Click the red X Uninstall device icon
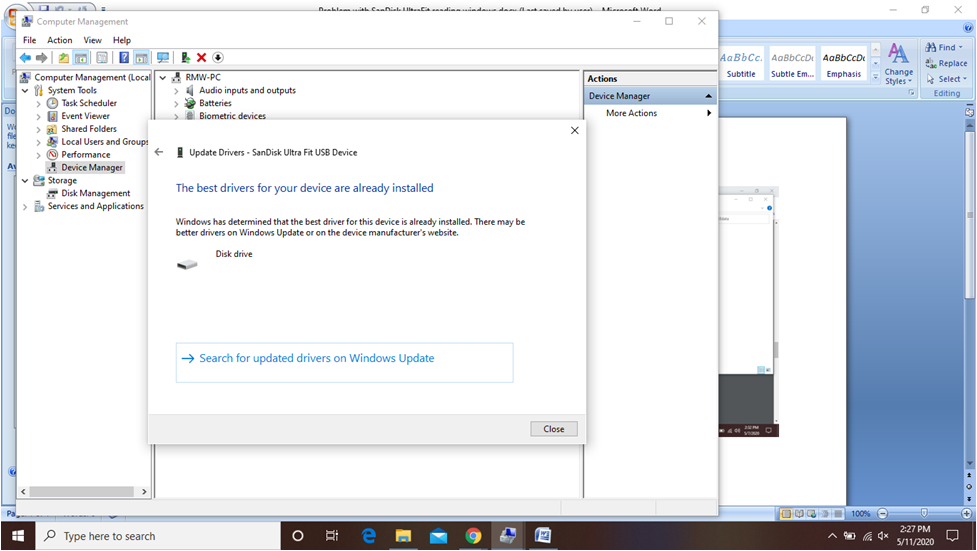 coord(201,57)
